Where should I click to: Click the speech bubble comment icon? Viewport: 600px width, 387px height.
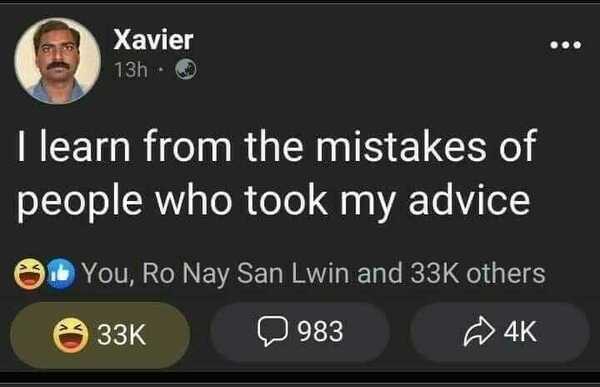pyautogui.click(x=272, y=331)
